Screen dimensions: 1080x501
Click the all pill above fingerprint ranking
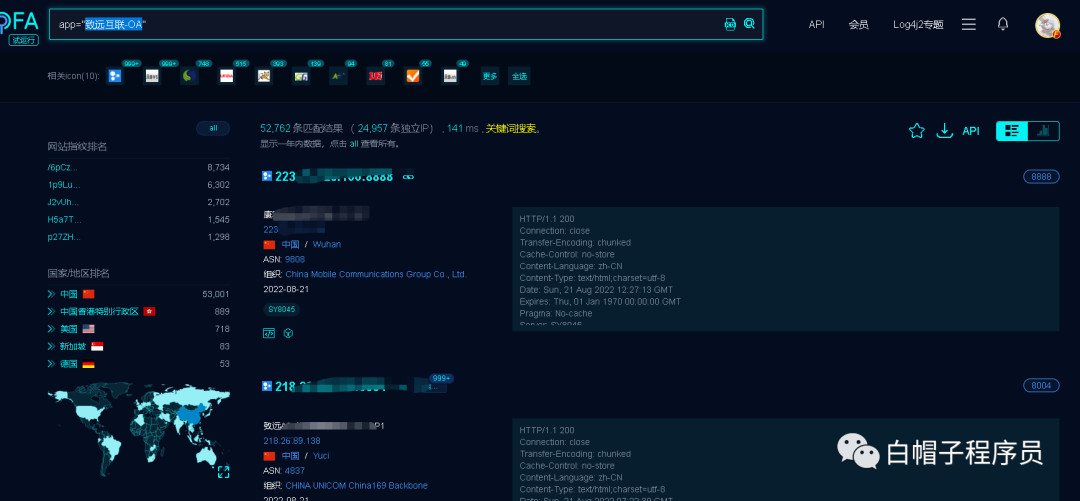[x=213, y=127]
